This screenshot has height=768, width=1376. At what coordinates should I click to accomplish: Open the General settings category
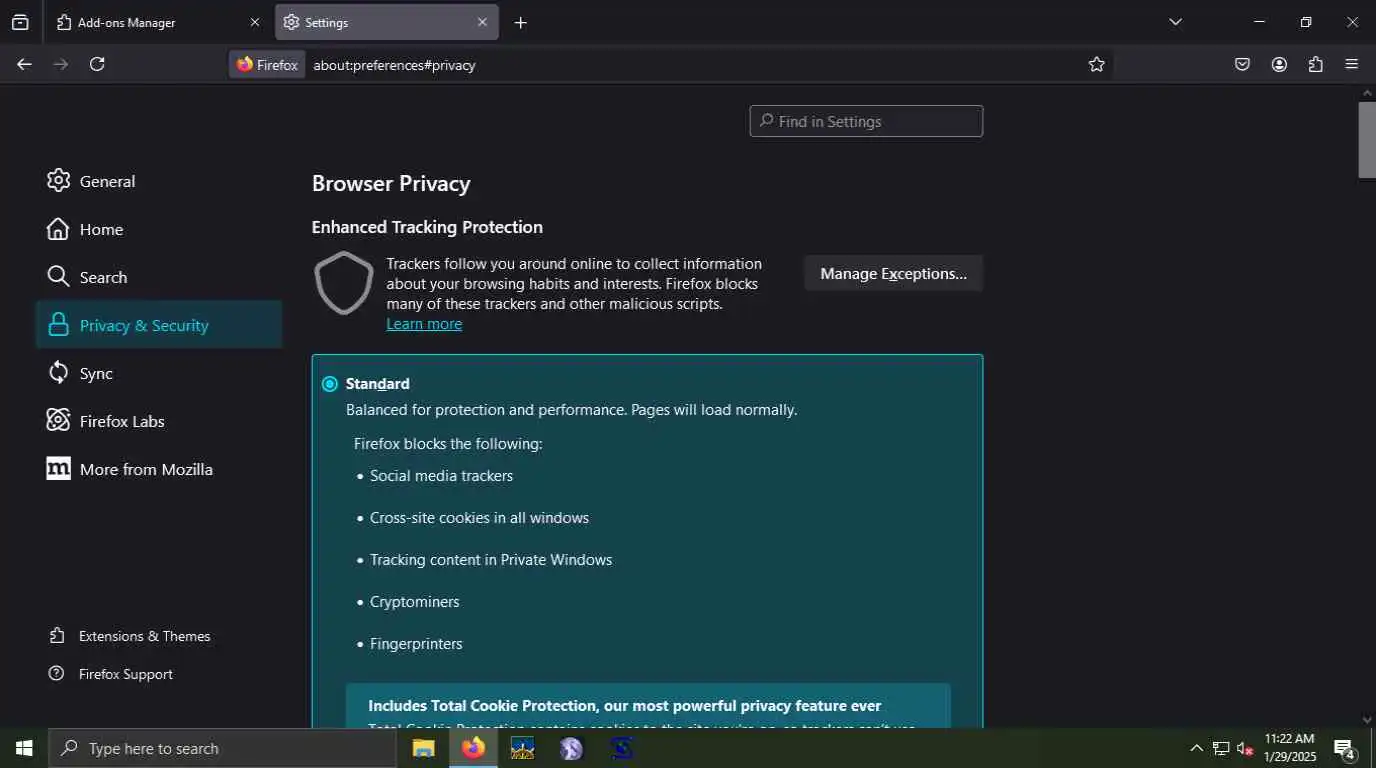(x=158, y=181)
